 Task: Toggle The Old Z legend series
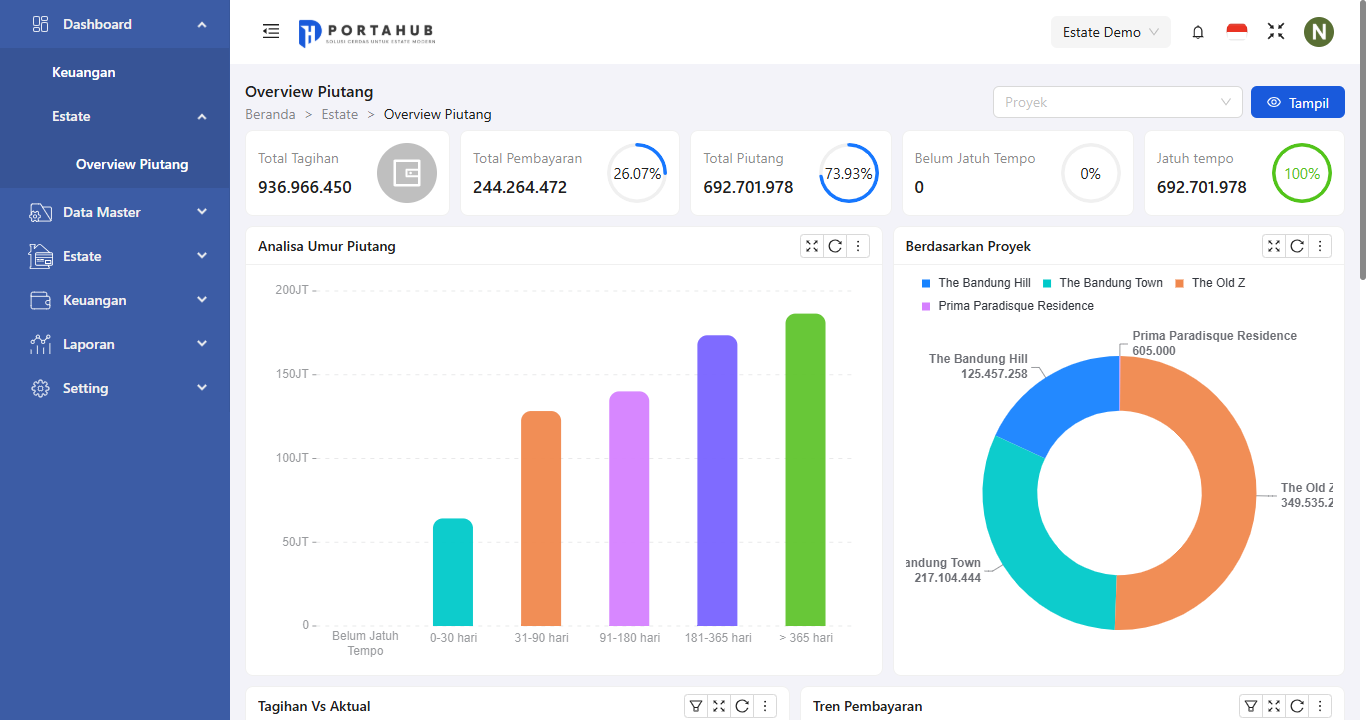coord(1210,283)
